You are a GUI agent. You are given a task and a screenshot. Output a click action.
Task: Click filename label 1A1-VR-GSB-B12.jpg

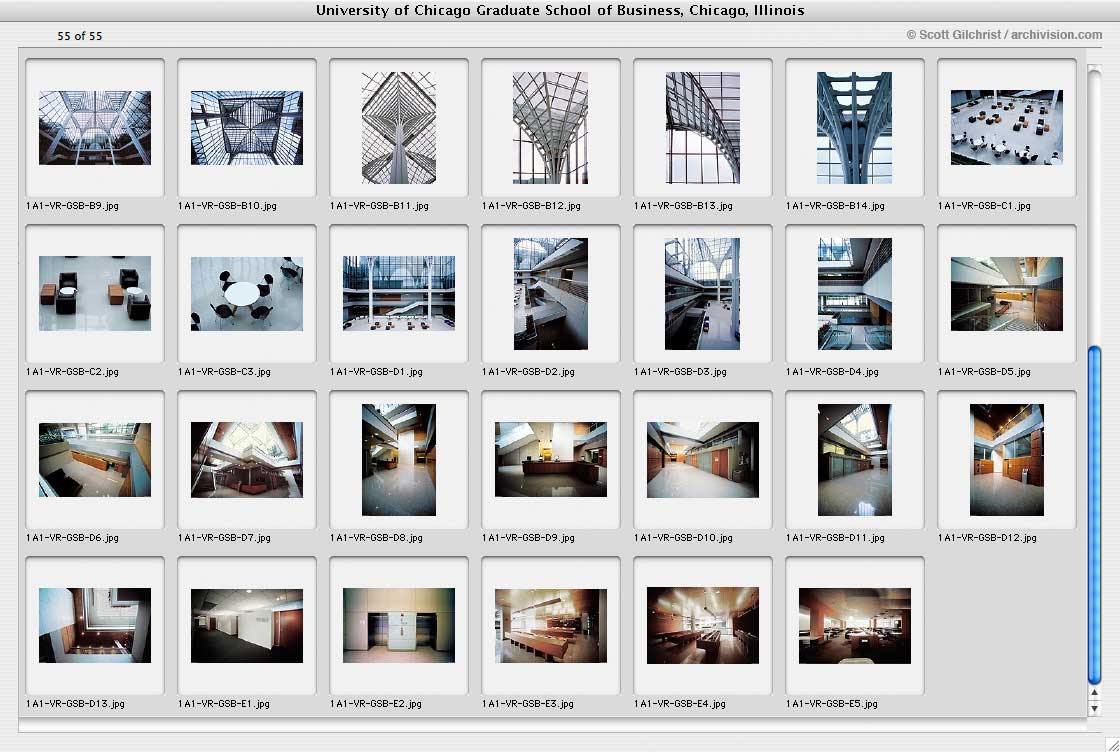click(531, 206)
